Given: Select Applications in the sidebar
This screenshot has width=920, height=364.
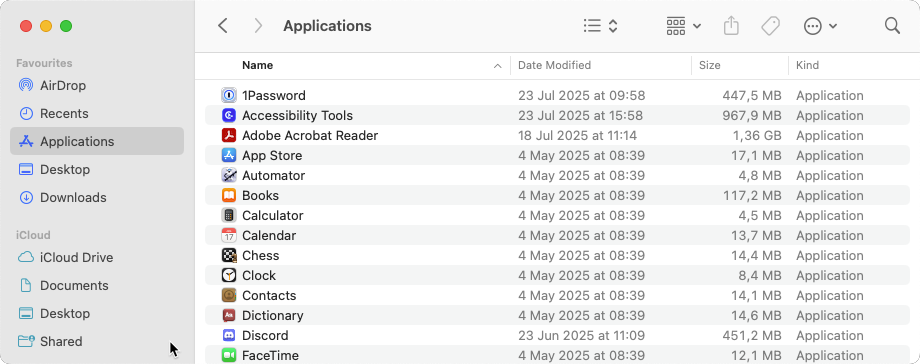Looking at the screenshot, I should click(x=97, y=141).
